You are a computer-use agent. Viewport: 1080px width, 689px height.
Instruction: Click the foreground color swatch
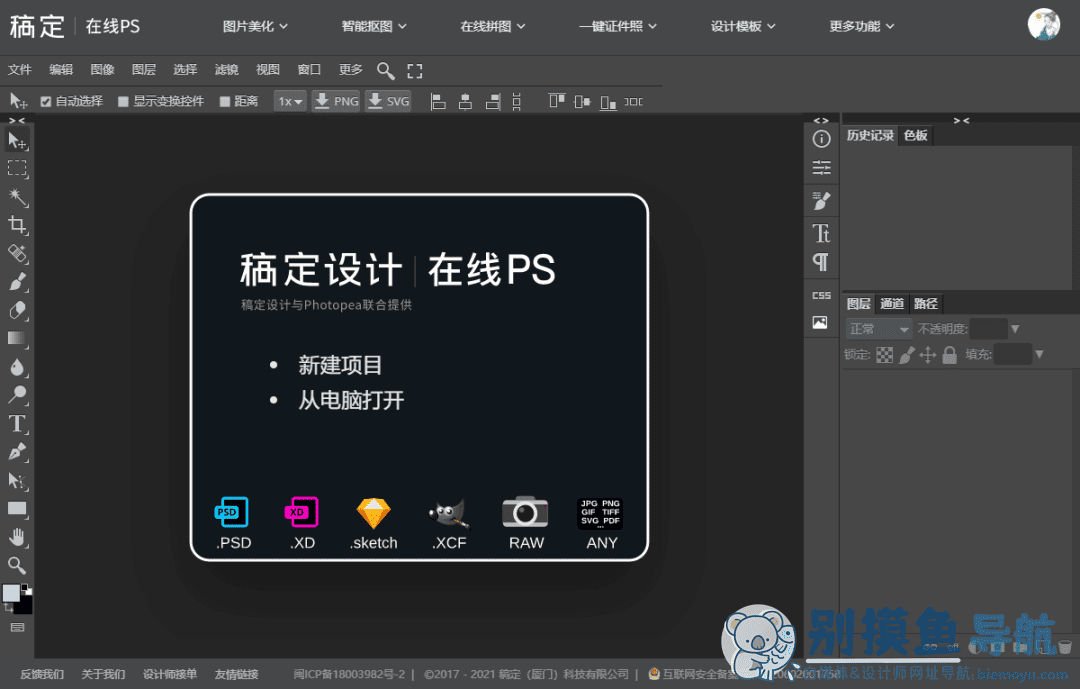(11, 593)
